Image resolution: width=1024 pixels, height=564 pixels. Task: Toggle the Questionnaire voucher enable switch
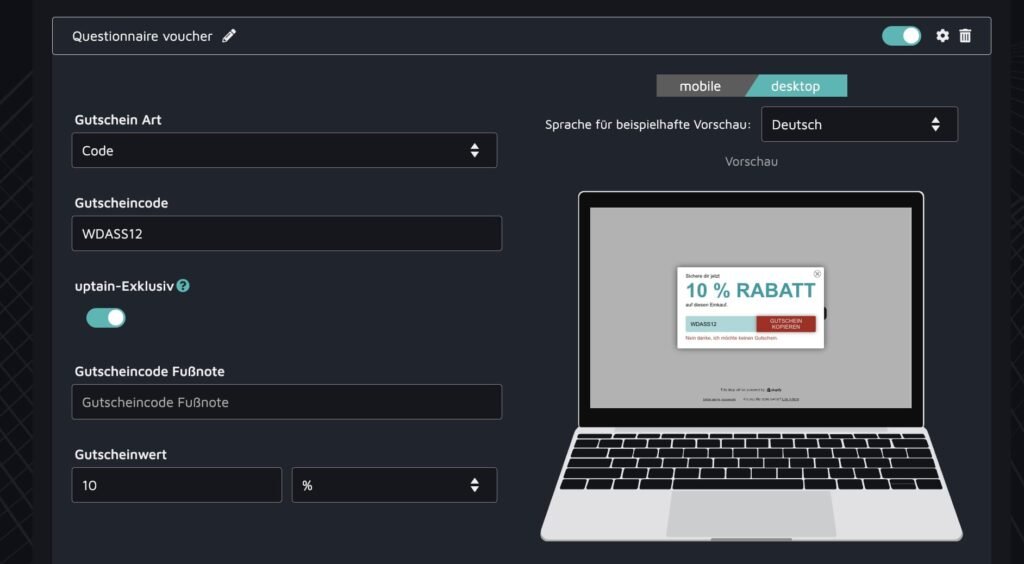tap(901, 36)
